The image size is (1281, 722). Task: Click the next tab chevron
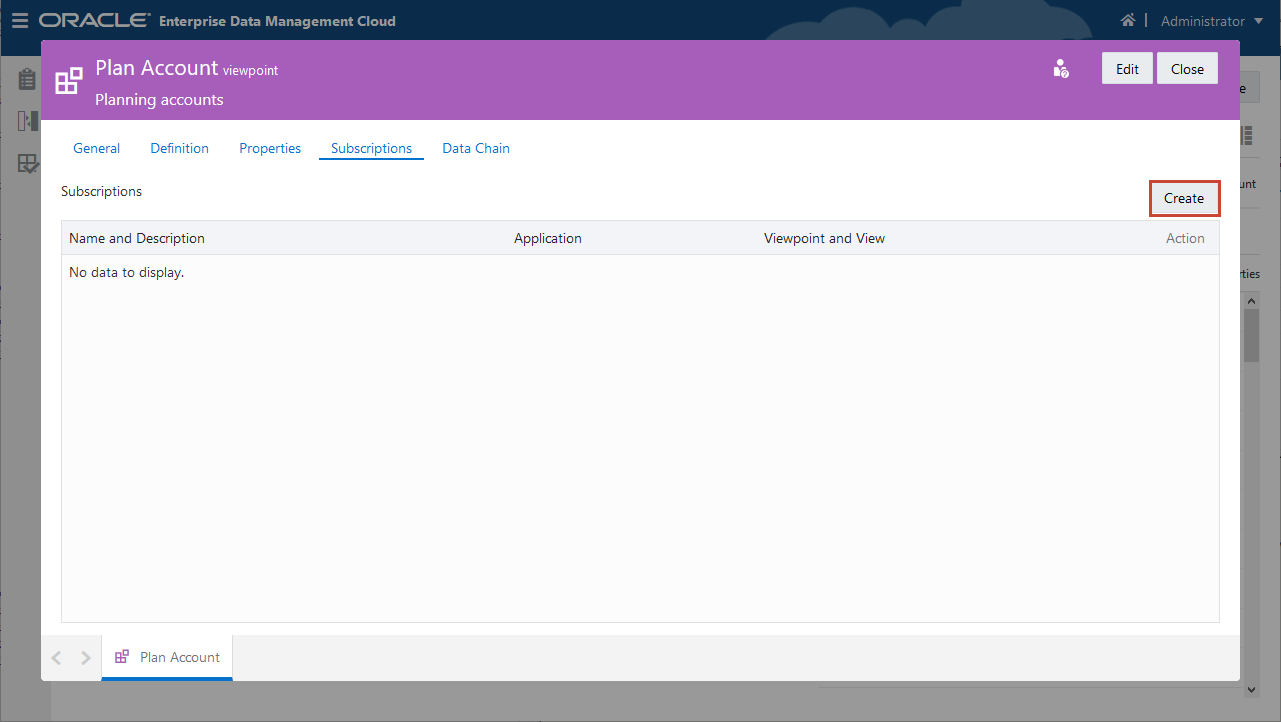(x=85, y=657)
